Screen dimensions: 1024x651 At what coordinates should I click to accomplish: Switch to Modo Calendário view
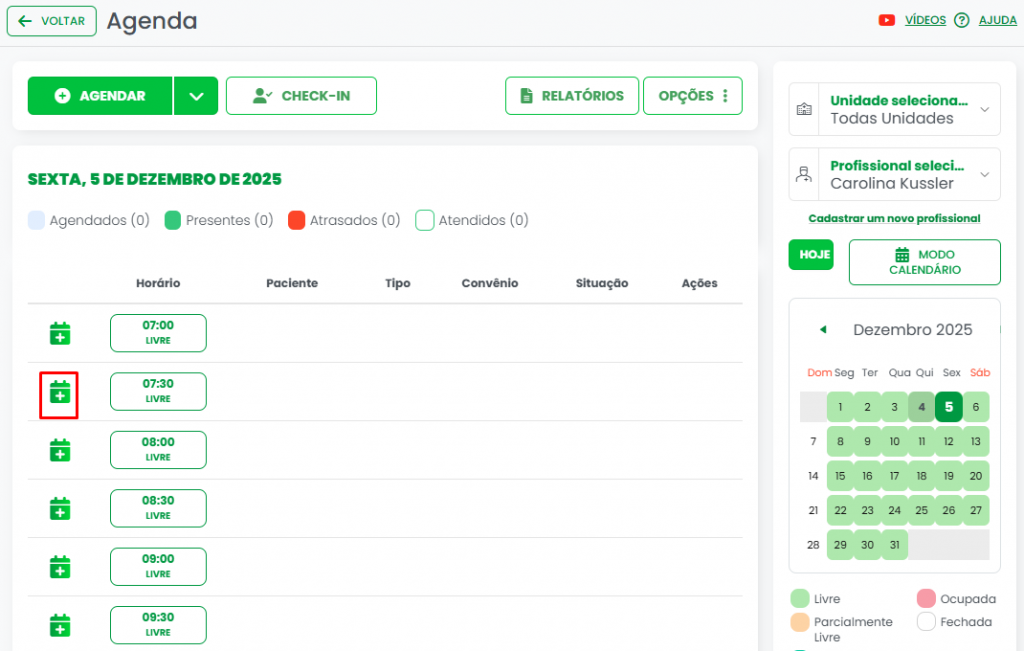coord(924,262)
